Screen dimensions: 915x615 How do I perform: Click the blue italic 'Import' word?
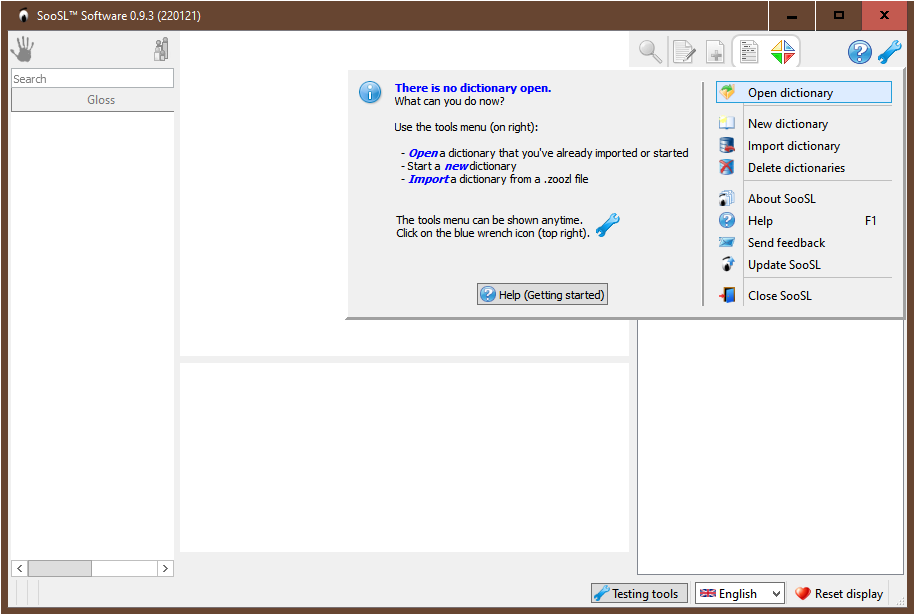(x=428, y=179)
